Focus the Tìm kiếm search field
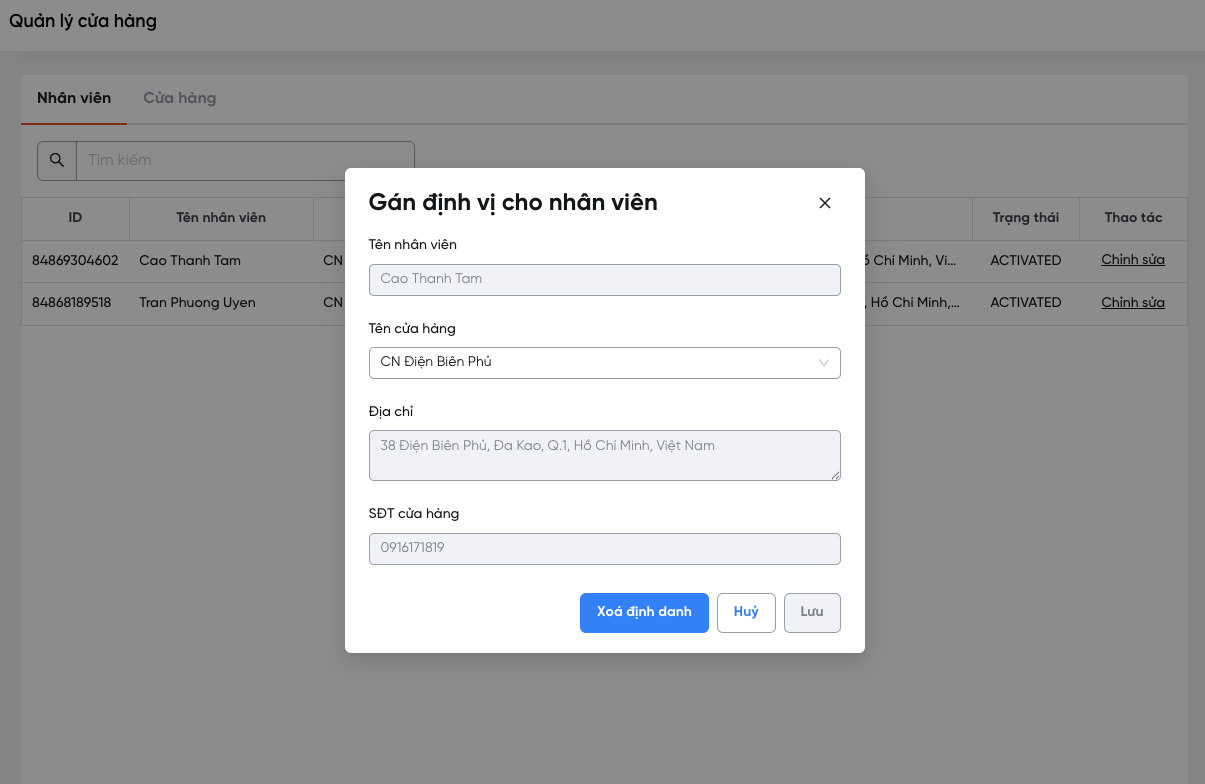This screenshot has height=784, width=1205. point(245,160)
